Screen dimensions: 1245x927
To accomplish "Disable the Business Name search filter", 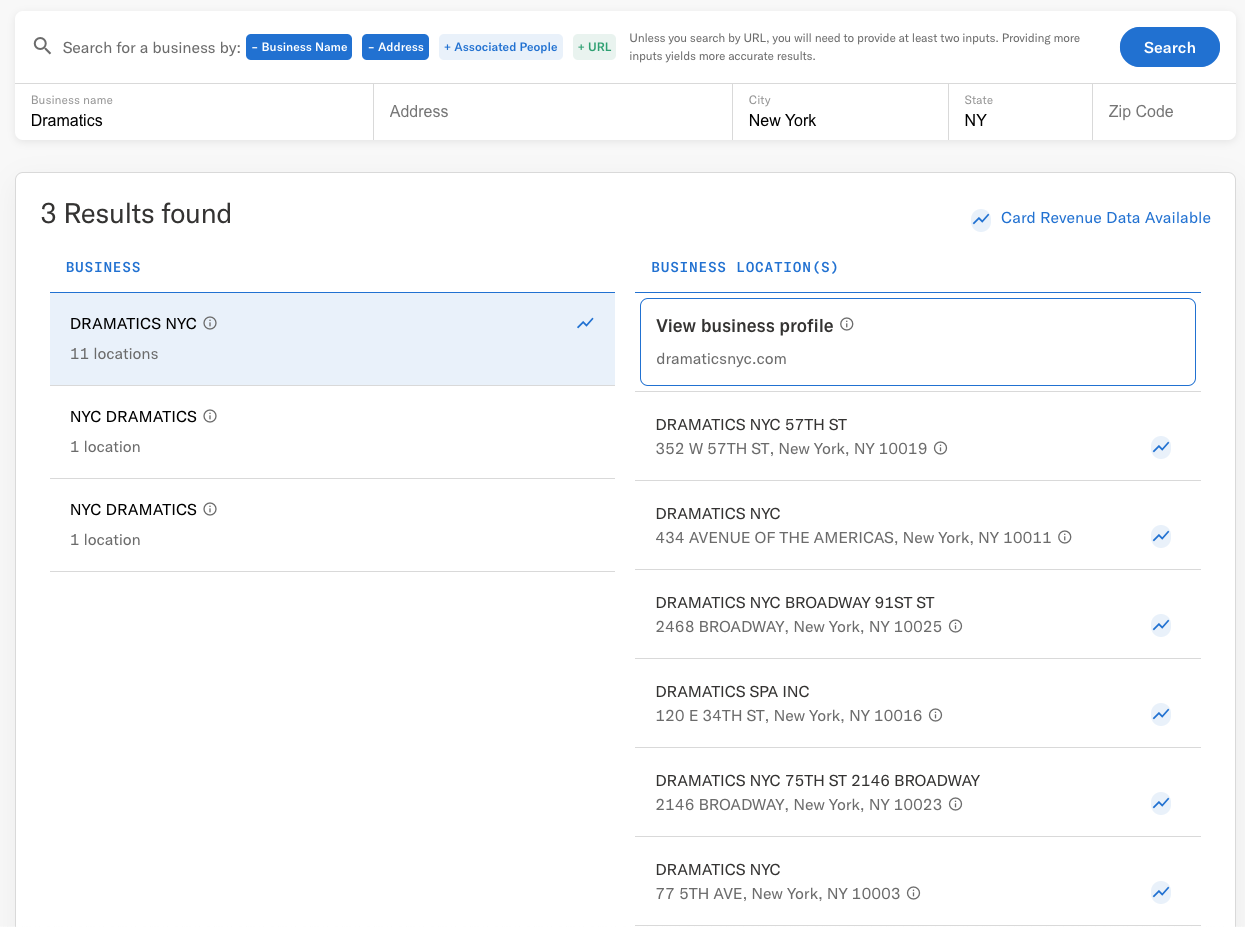I will coord(298,46).
